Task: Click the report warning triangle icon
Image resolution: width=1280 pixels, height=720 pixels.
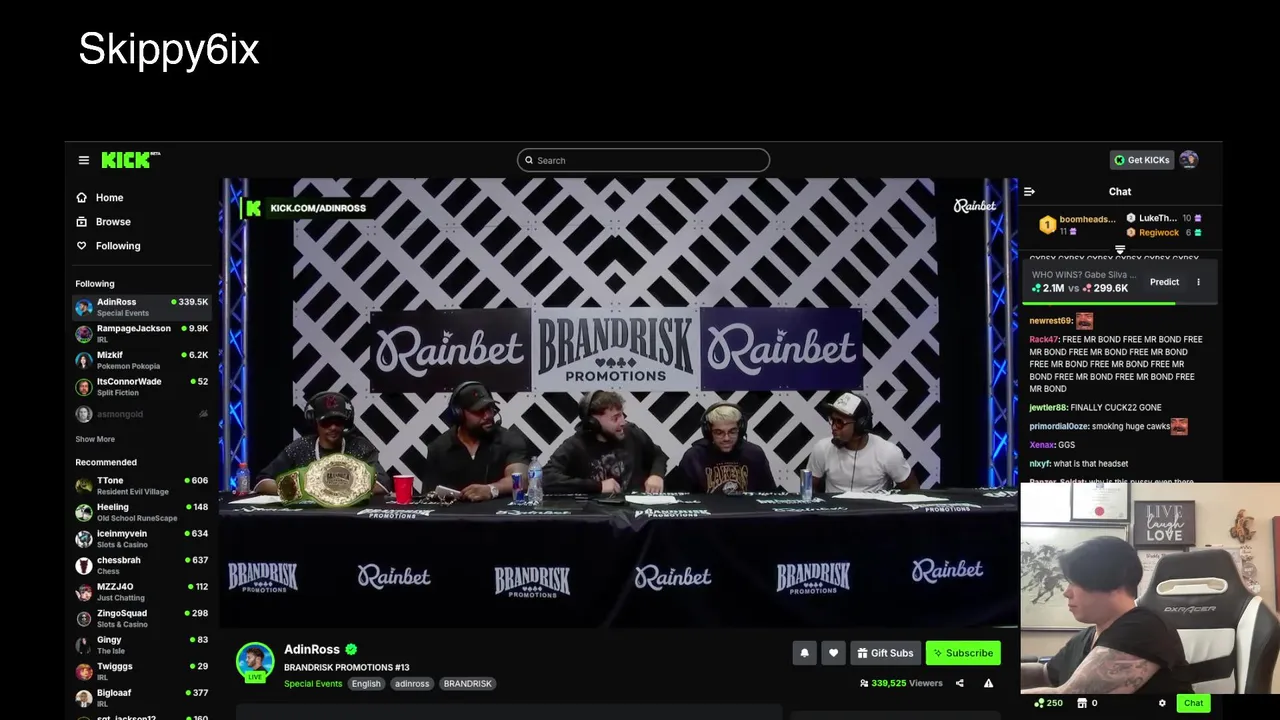Action: click(988, 683)
